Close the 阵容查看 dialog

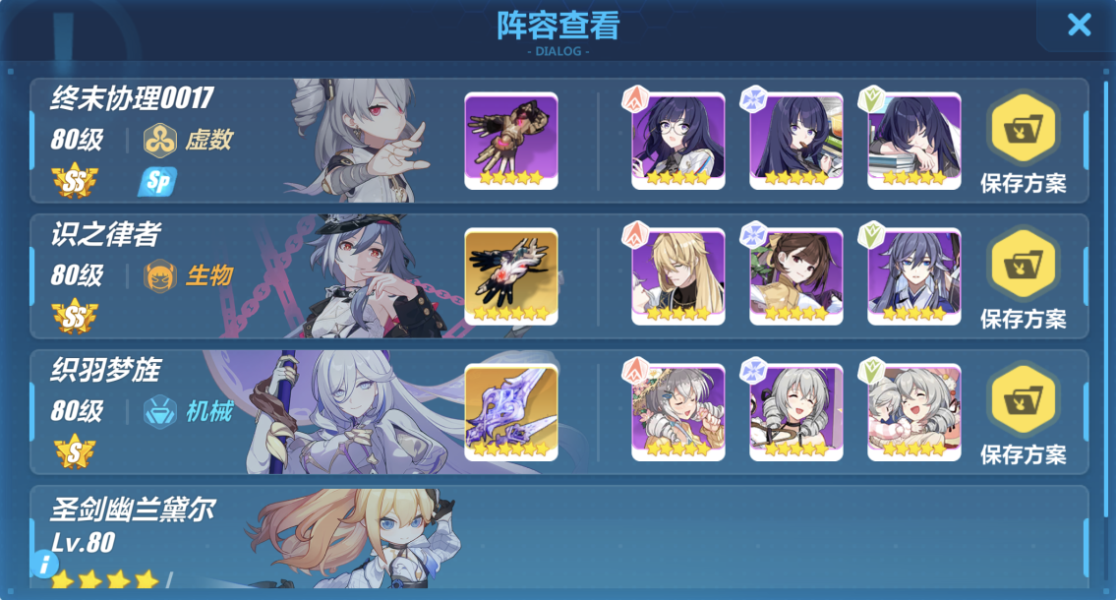tap(1079, 26)
